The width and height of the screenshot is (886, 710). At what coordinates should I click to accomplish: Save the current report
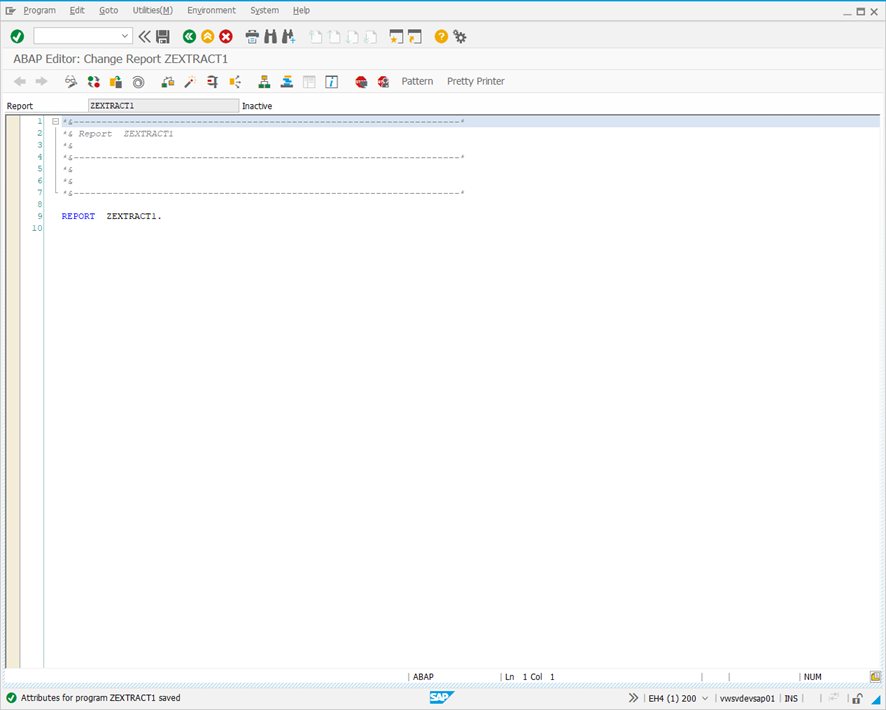[160, 36]
